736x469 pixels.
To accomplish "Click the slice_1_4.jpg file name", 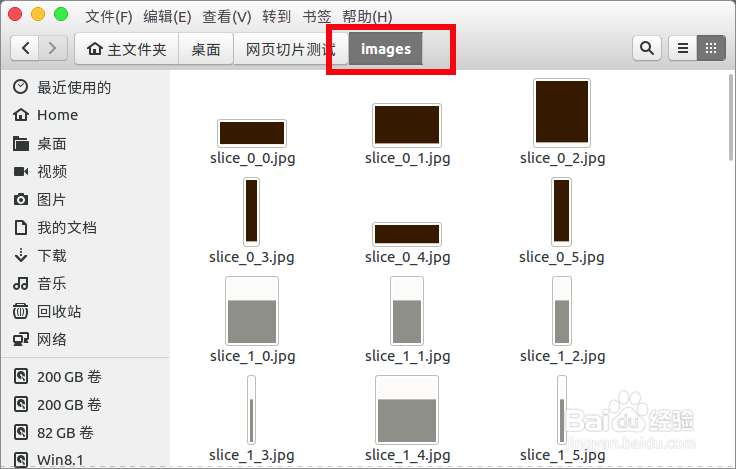I will click(x=407, y=455).
